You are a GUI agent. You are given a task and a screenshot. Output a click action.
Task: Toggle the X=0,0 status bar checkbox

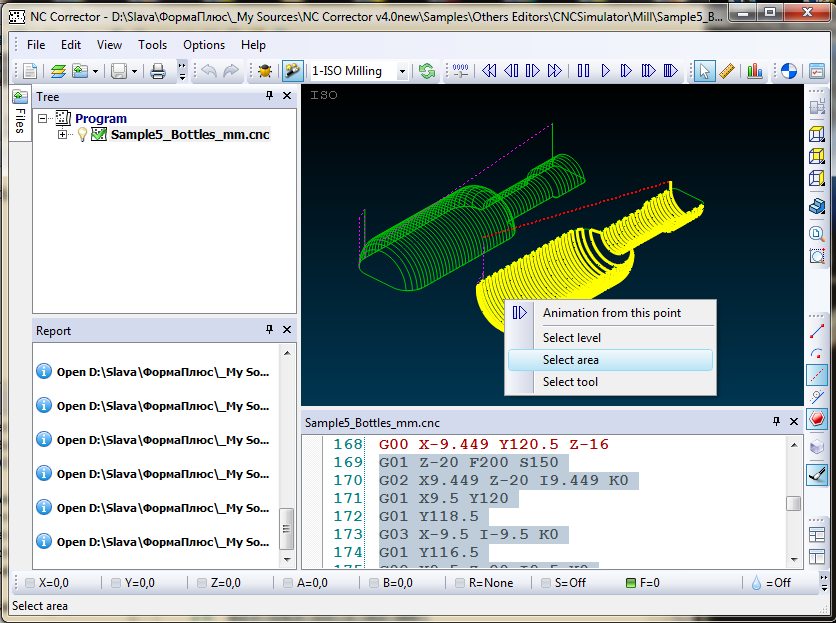(31, 583)
